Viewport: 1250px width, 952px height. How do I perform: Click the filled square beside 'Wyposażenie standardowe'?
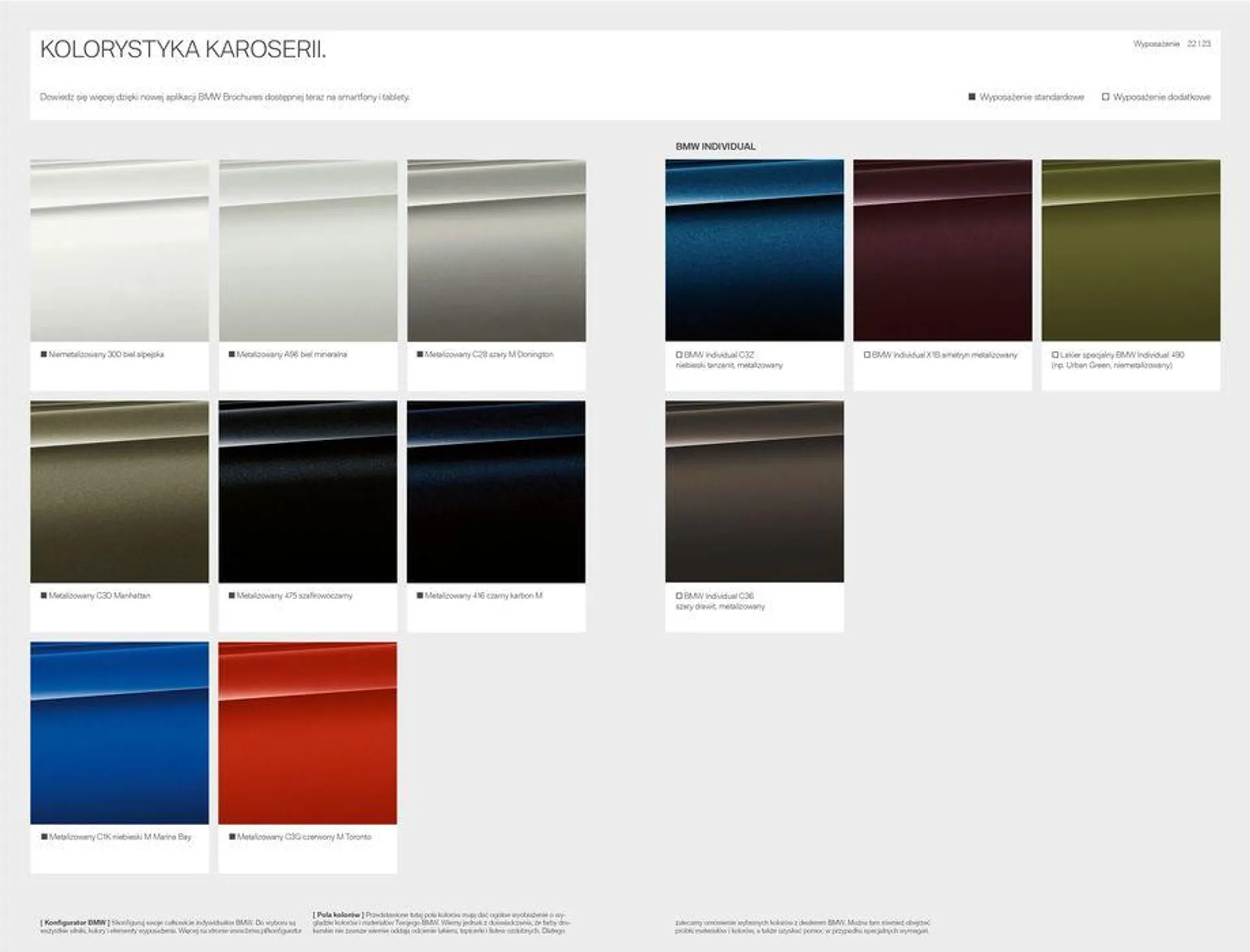coord(972,97)
